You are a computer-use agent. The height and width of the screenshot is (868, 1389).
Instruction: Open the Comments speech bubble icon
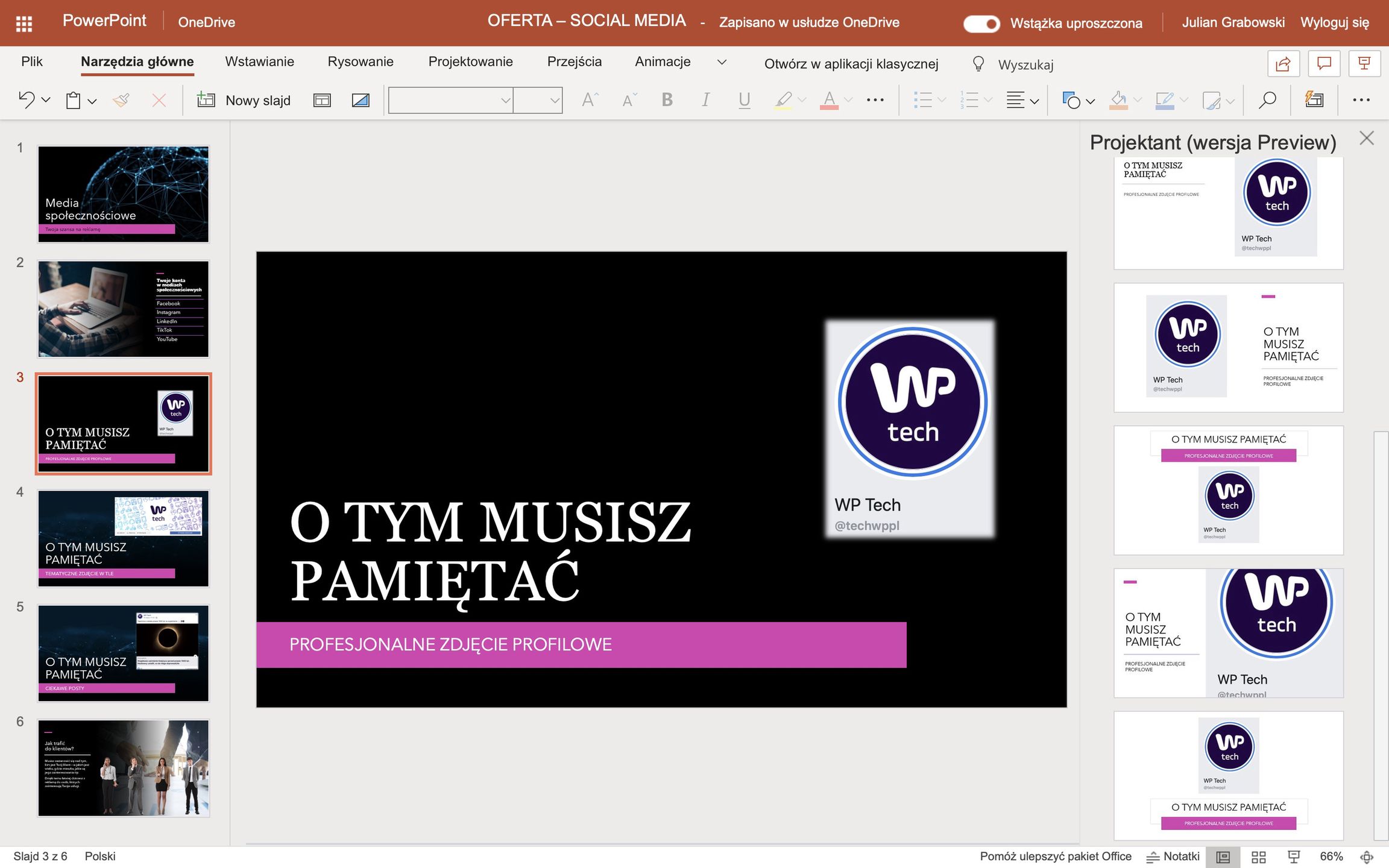[x=1324, y=64]
